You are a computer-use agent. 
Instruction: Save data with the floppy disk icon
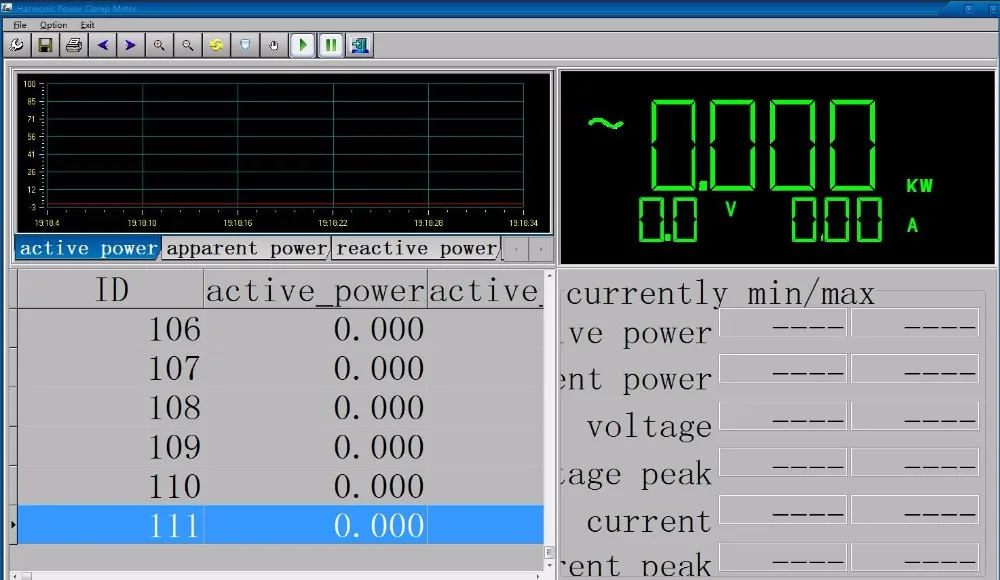click(45, 45)
